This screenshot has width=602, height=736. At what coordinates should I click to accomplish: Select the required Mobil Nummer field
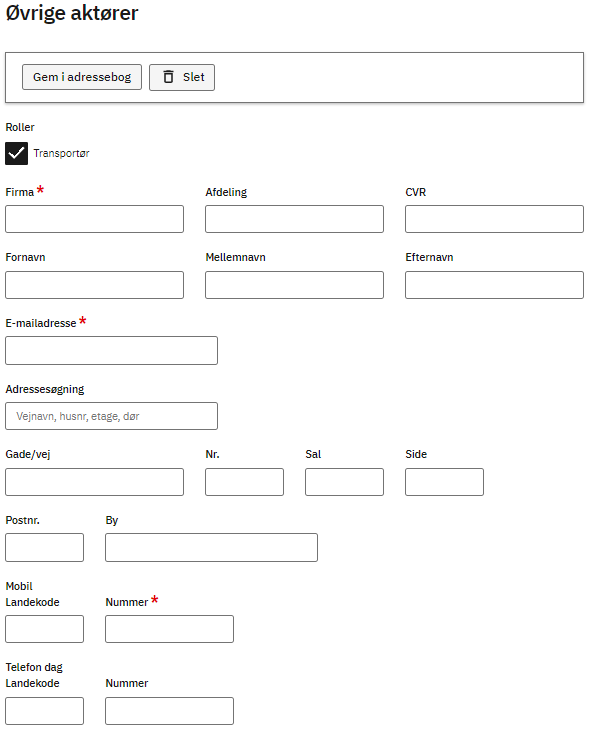click(169, 629)
